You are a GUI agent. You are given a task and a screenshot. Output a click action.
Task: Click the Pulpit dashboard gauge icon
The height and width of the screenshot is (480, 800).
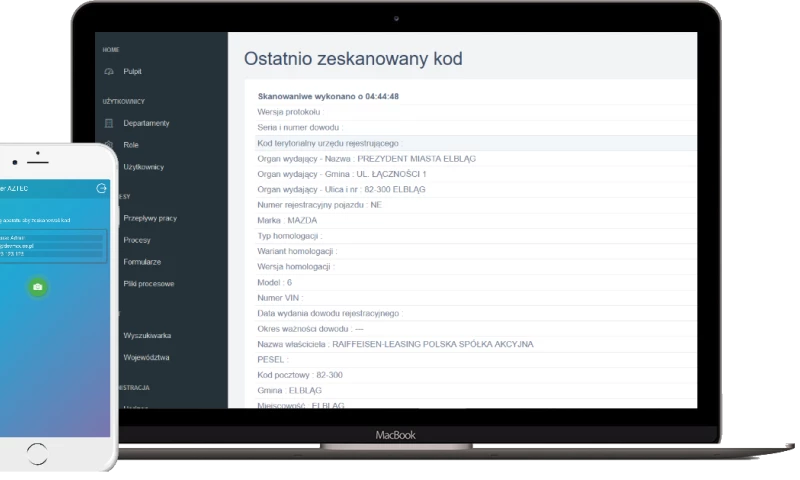tap(109, 71)
